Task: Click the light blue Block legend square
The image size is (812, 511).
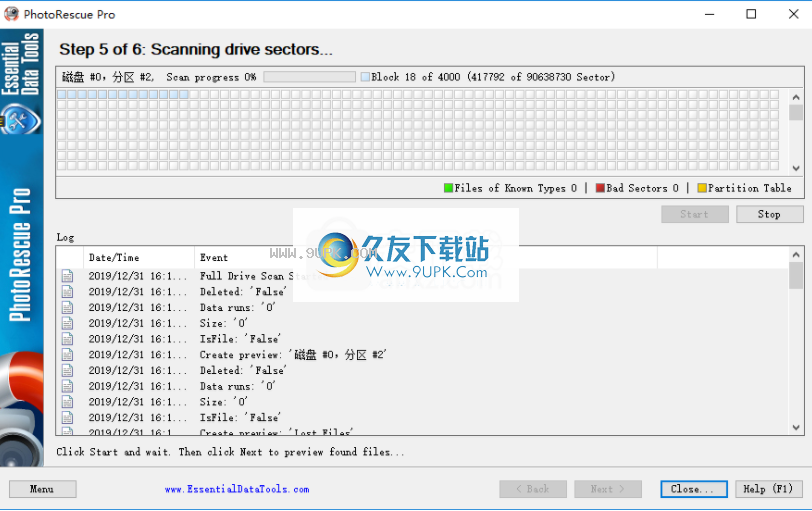Action: pyautogui.click(x=365, y=77)
